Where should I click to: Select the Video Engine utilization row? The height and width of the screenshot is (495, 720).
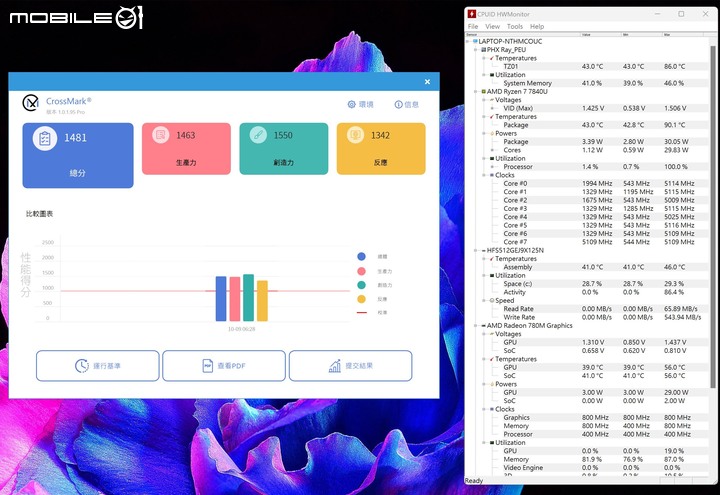click(587, 467)
